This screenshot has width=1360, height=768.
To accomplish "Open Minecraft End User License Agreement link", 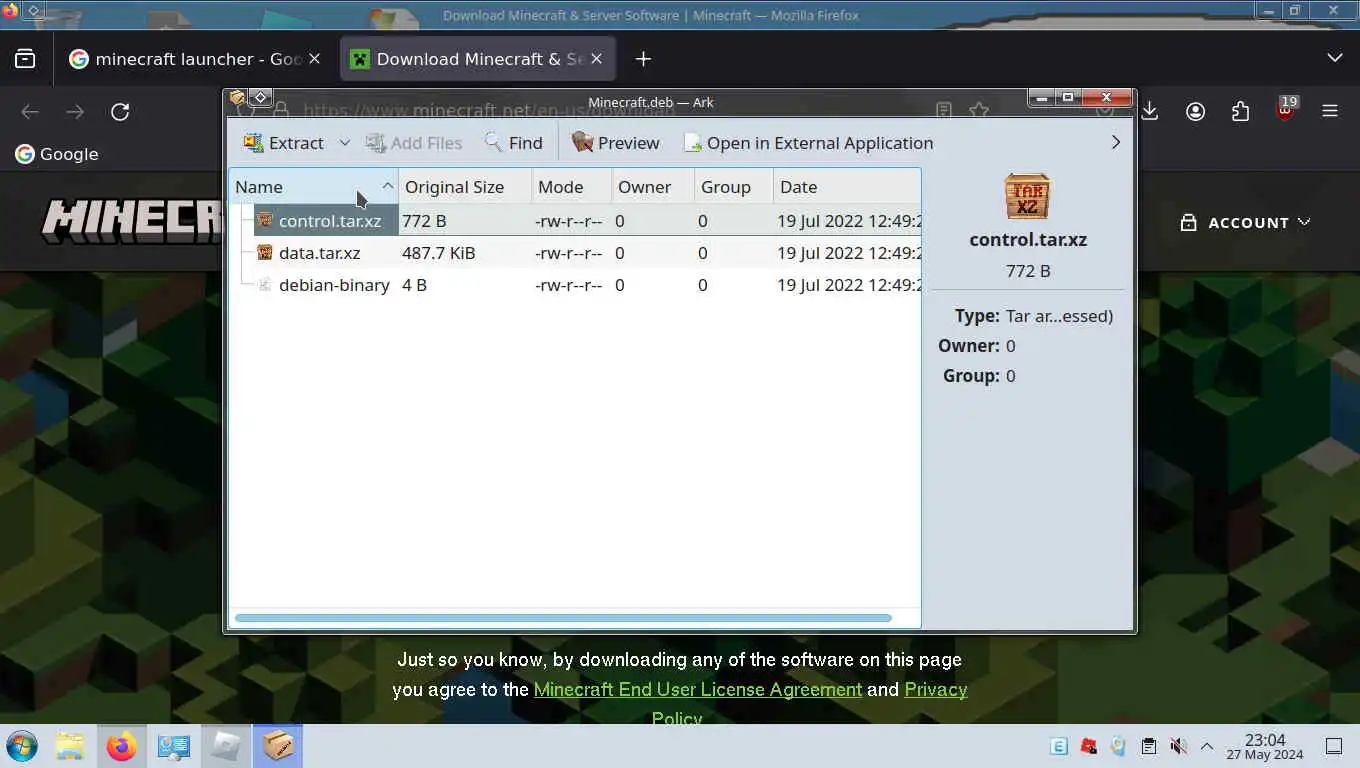I will 698,690.
